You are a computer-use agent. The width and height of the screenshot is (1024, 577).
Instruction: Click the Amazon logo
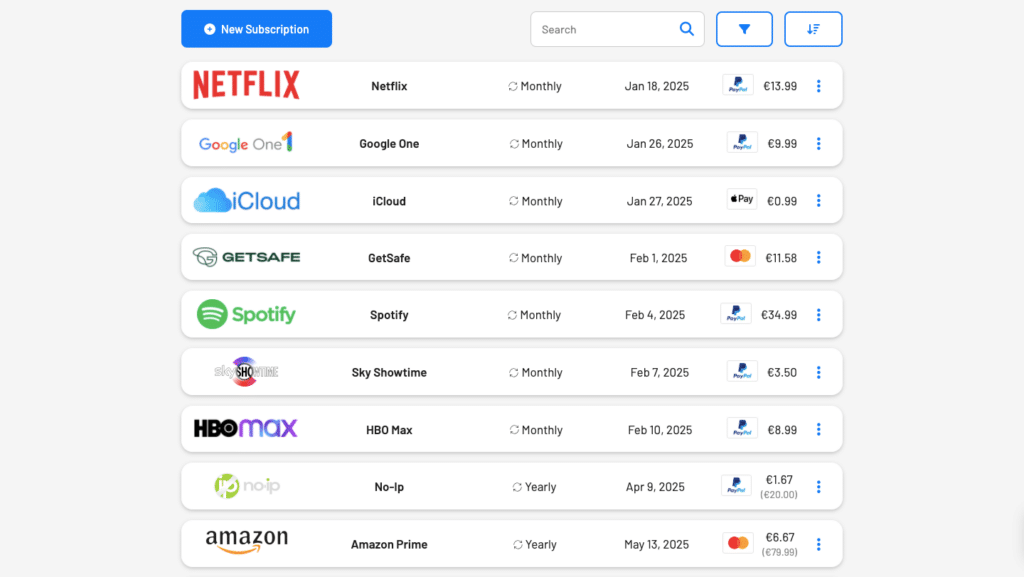click(246, 542)
